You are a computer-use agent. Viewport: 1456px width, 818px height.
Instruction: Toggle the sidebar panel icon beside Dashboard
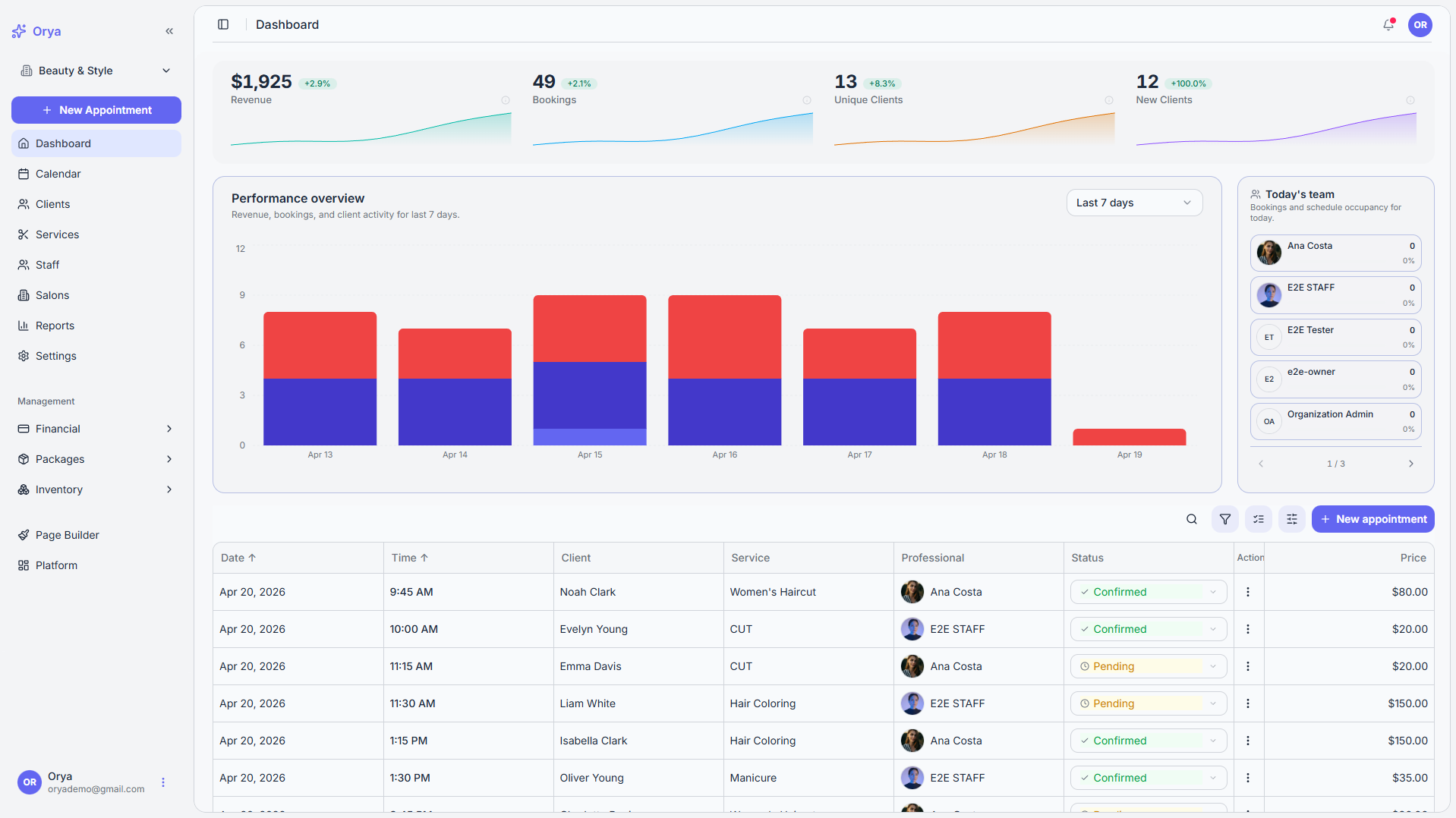coord(223,24)
